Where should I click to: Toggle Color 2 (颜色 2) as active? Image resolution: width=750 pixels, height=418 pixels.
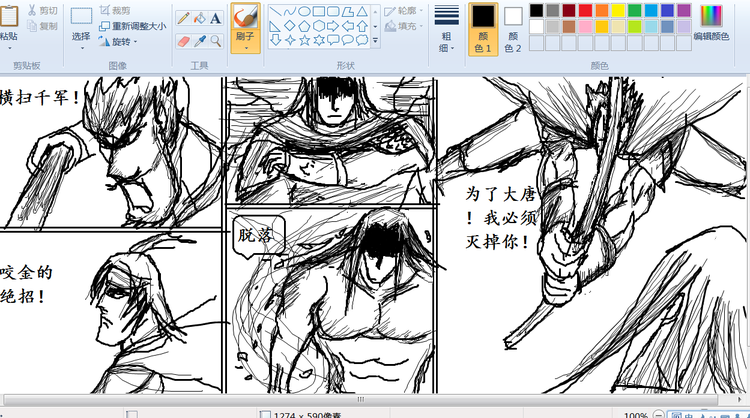(513, 27)
